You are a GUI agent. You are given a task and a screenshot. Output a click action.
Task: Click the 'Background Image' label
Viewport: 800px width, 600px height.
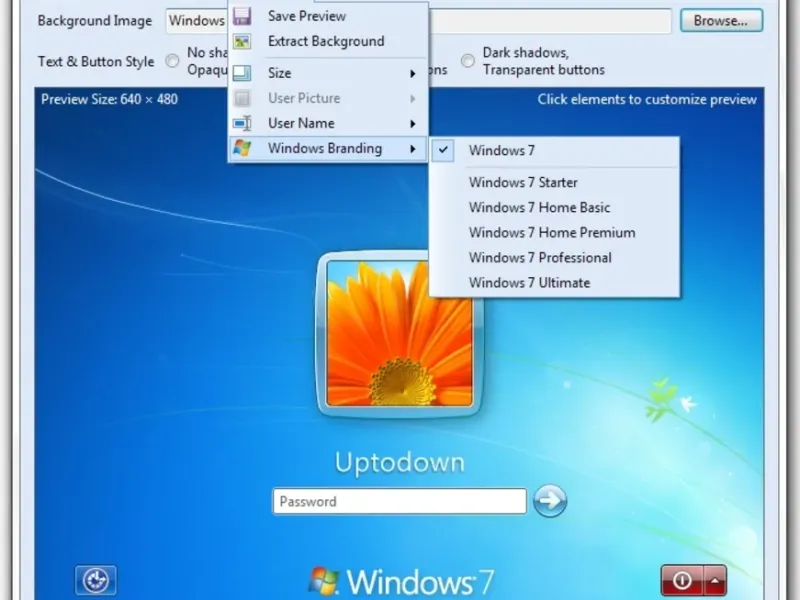tap(95, 21)
